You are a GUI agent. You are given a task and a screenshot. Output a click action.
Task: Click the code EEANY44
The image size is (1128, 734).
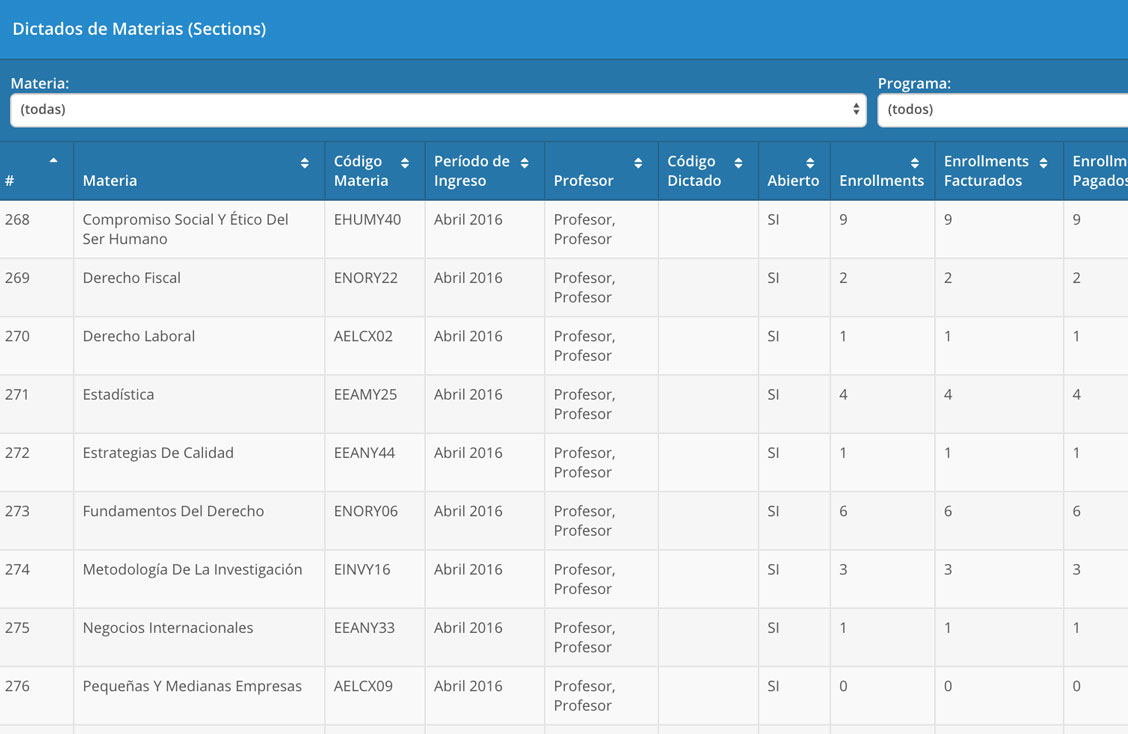(x=364, y=453)
